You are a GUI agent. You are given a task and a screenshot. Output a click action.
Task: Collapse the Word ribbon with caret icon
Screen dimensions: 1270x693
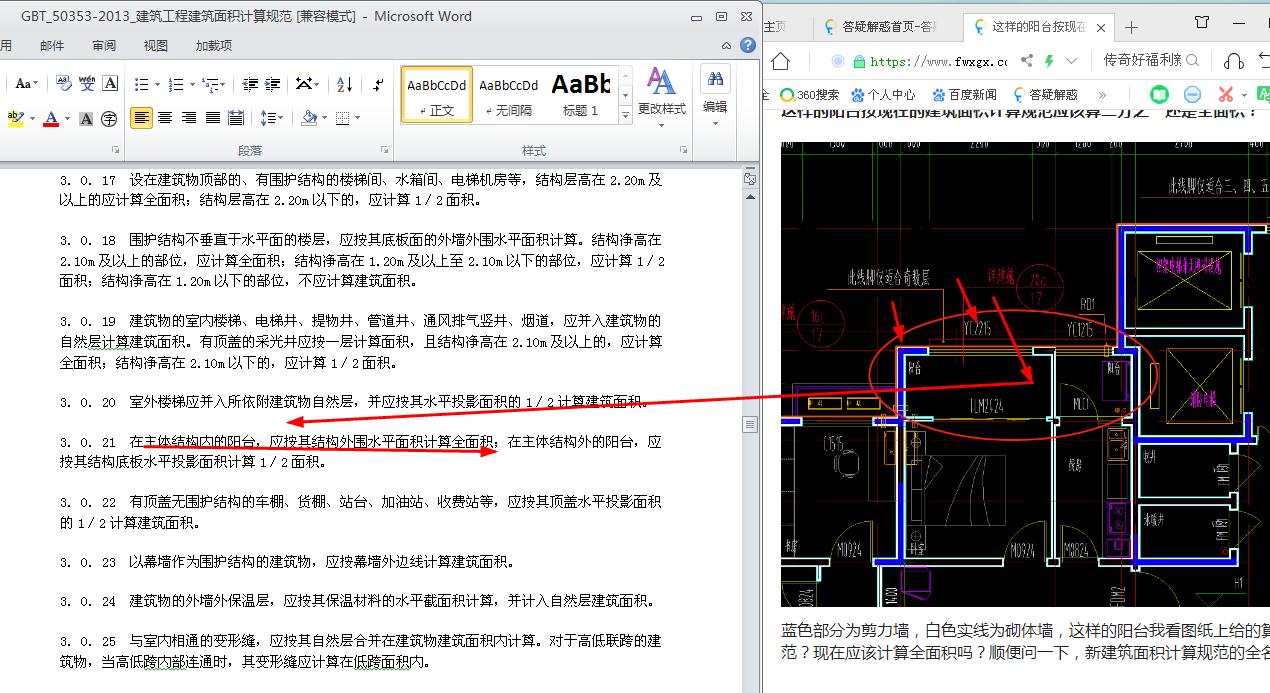coord(728,45)
